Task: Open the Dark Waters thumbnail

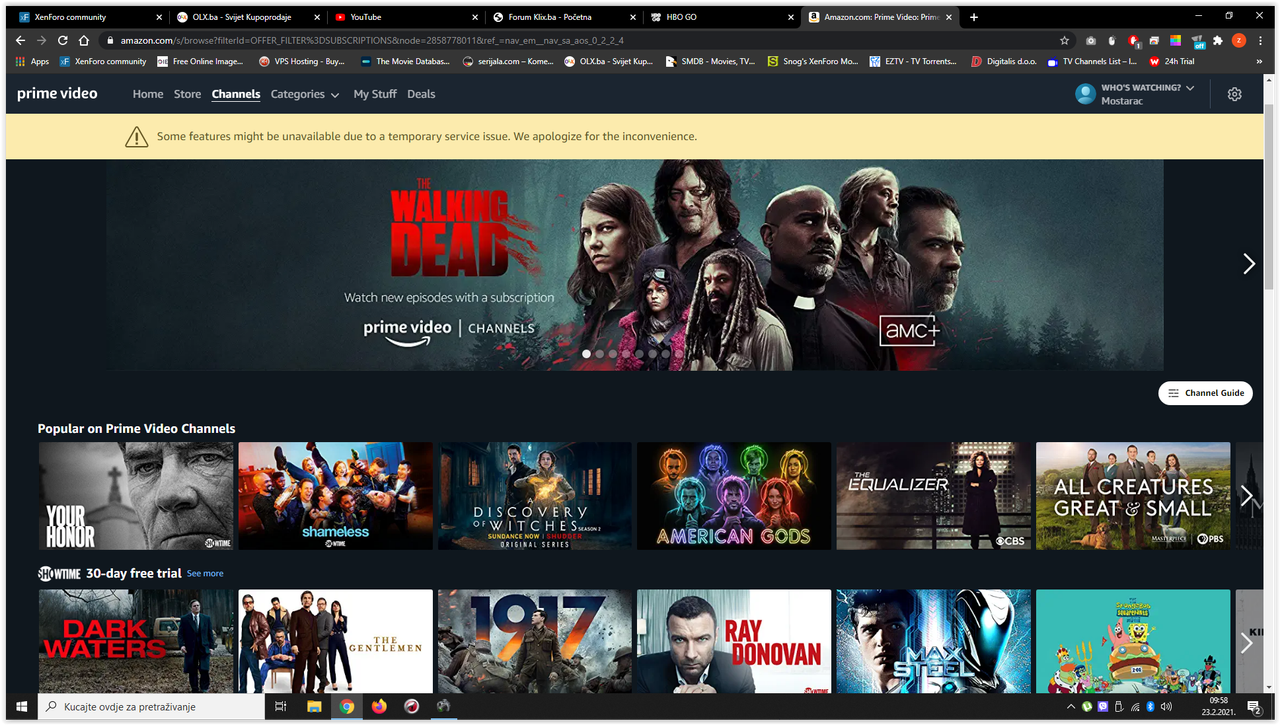Action: click(x=136, y=642)
